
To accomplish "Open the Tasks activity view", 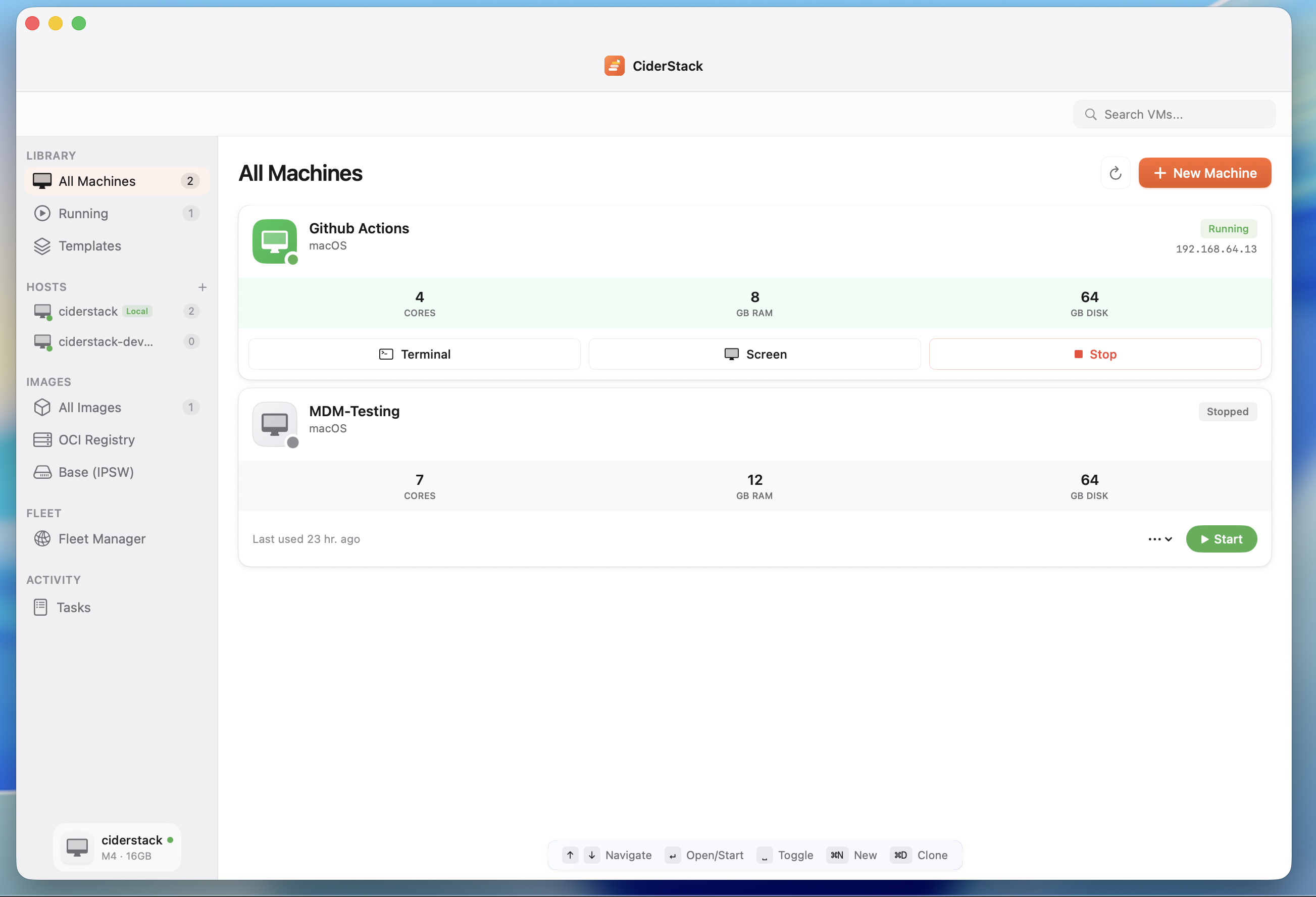I will pyautogui.click(x=74, y=607).
